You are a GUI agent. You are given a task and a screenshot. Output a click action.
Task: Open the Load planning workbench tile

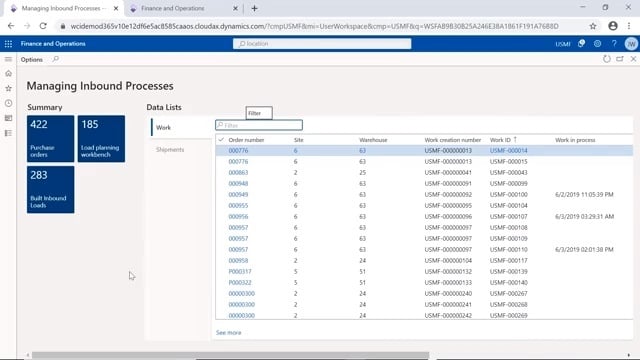[101, 139]
